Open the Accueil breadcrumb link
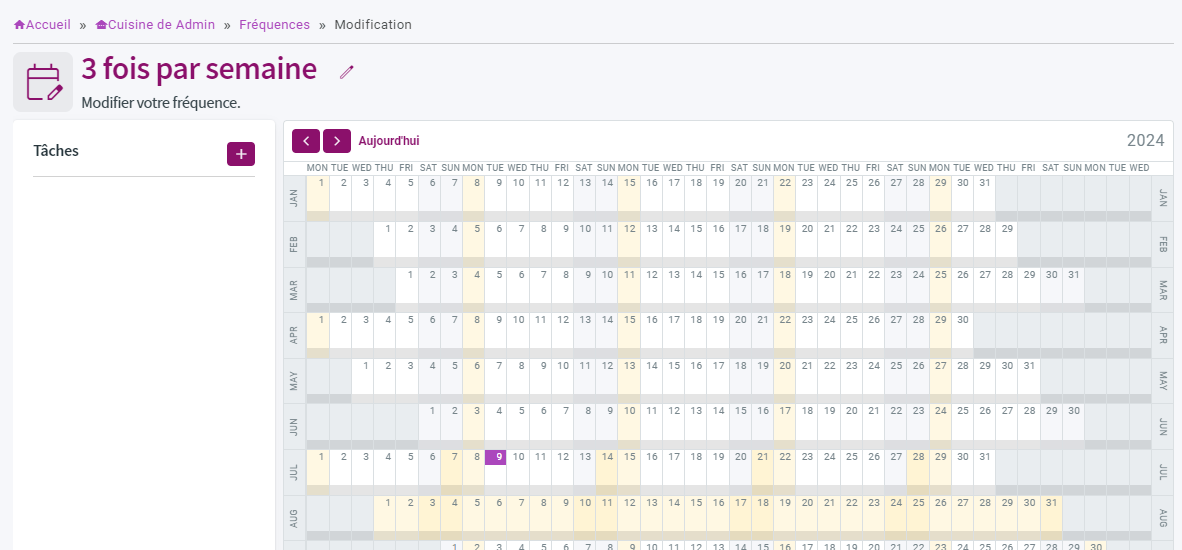The width and height of the screenshot is (1182, 550). coord(48,25)
